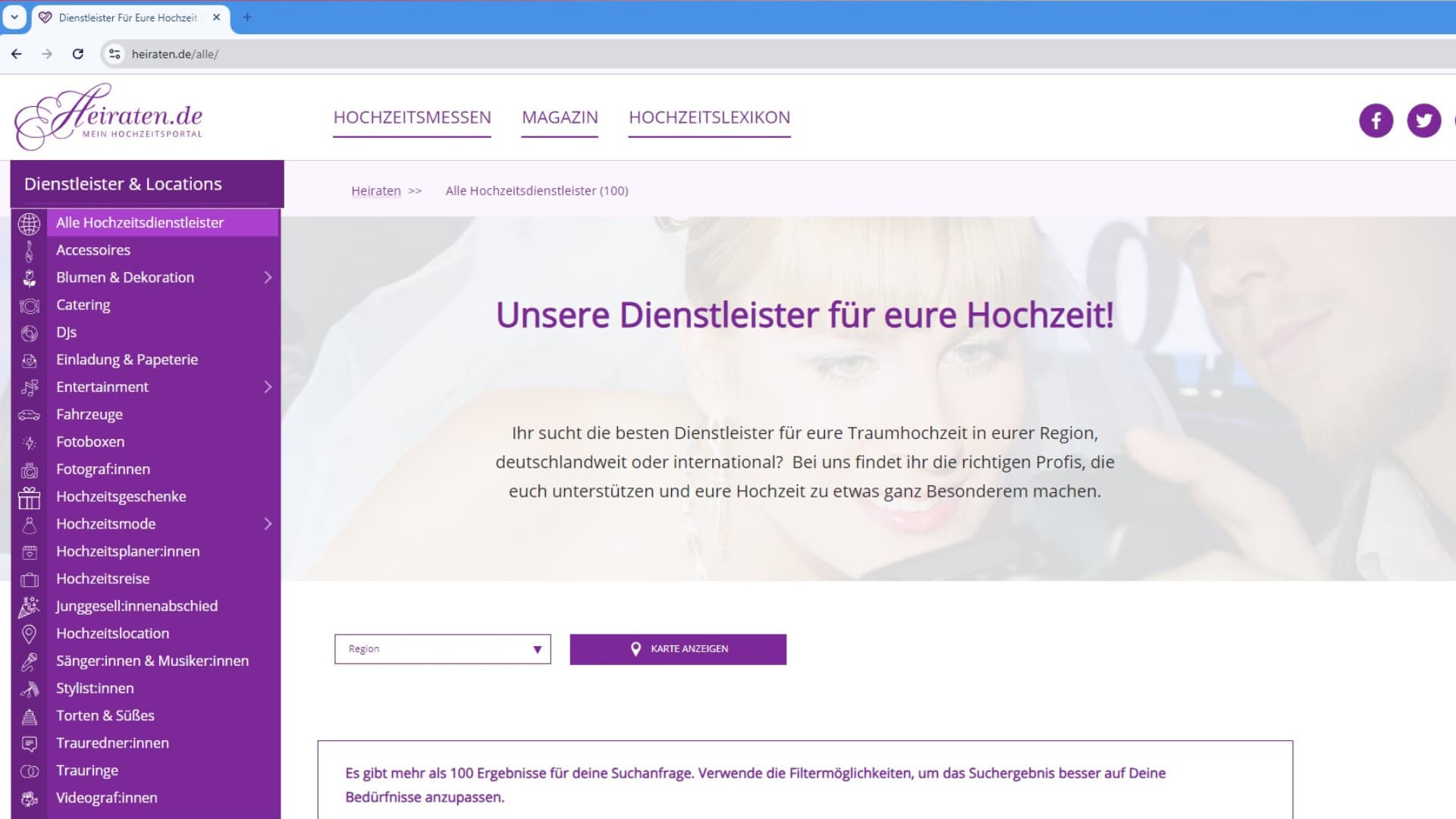Open the Region dropdown
The width and height of the screenshot is (1456, 819).
pos(442,649)
